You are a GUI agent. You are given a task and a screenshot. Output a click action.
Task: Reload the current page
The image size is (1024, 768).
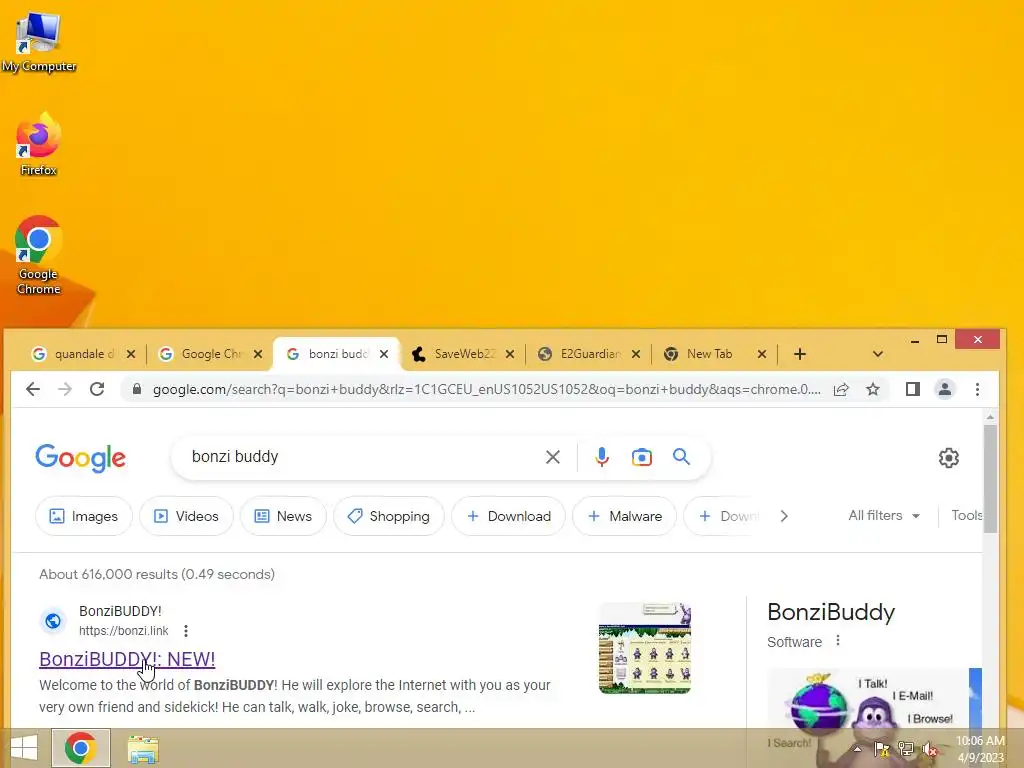(97, 389)
